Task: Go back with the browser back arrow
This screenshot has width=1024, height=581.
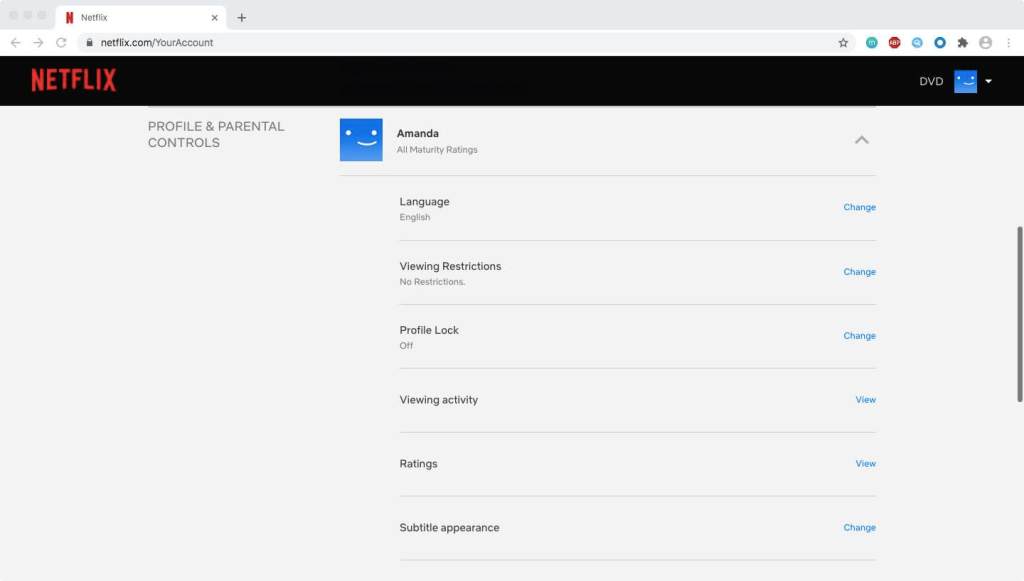Action: click(x=15, y=43)
